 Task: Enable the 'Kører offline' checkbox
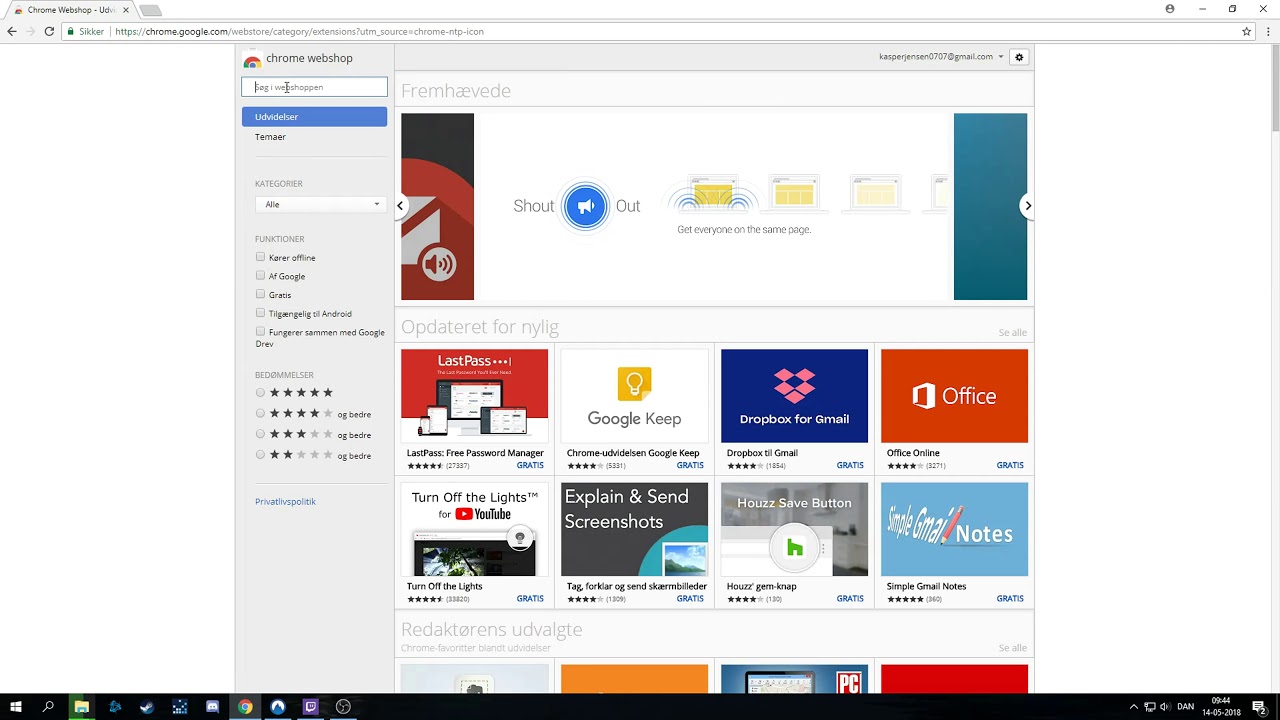pyautogui.click(x=260, y=257)
